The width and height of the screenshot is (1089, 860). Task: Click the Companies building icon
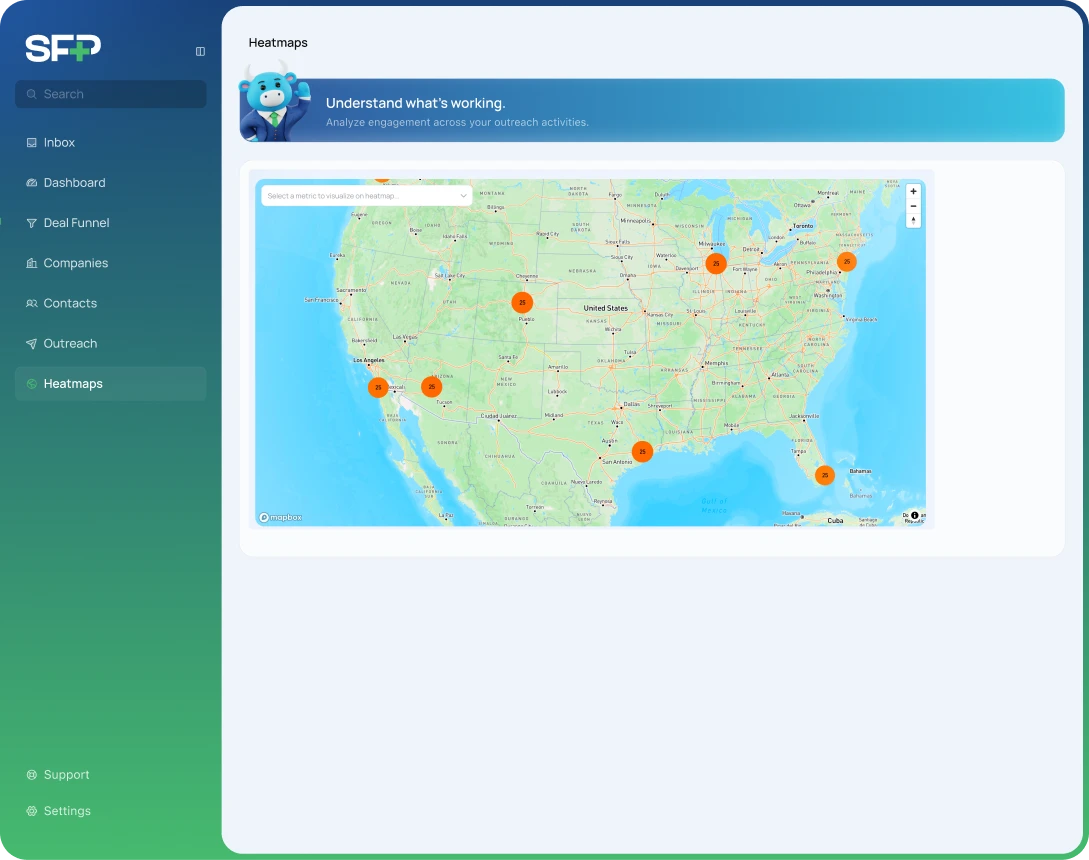point(32,263)
